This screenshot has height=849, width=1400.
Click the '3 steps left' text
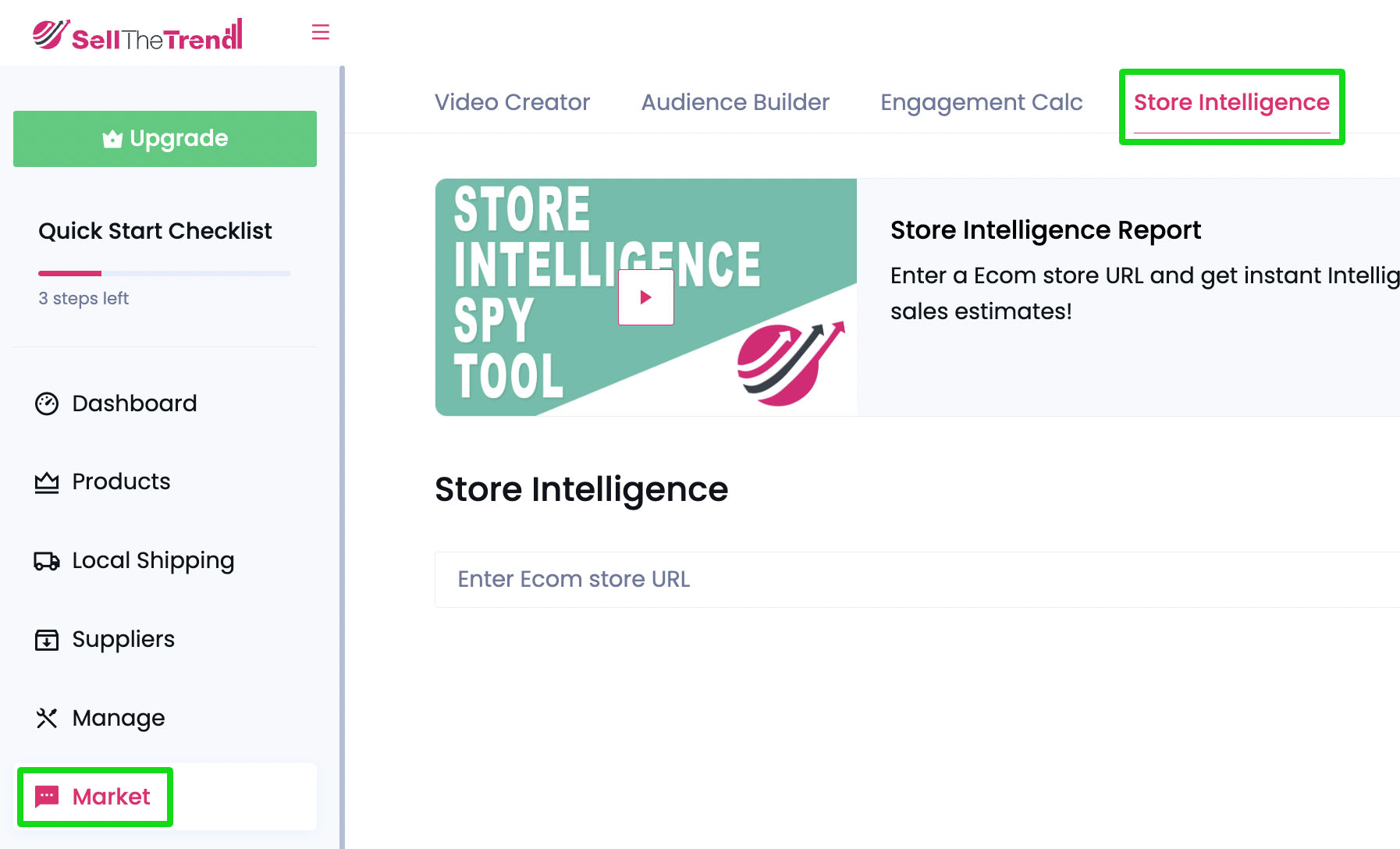pyautogui.click(x=84, y=299)
